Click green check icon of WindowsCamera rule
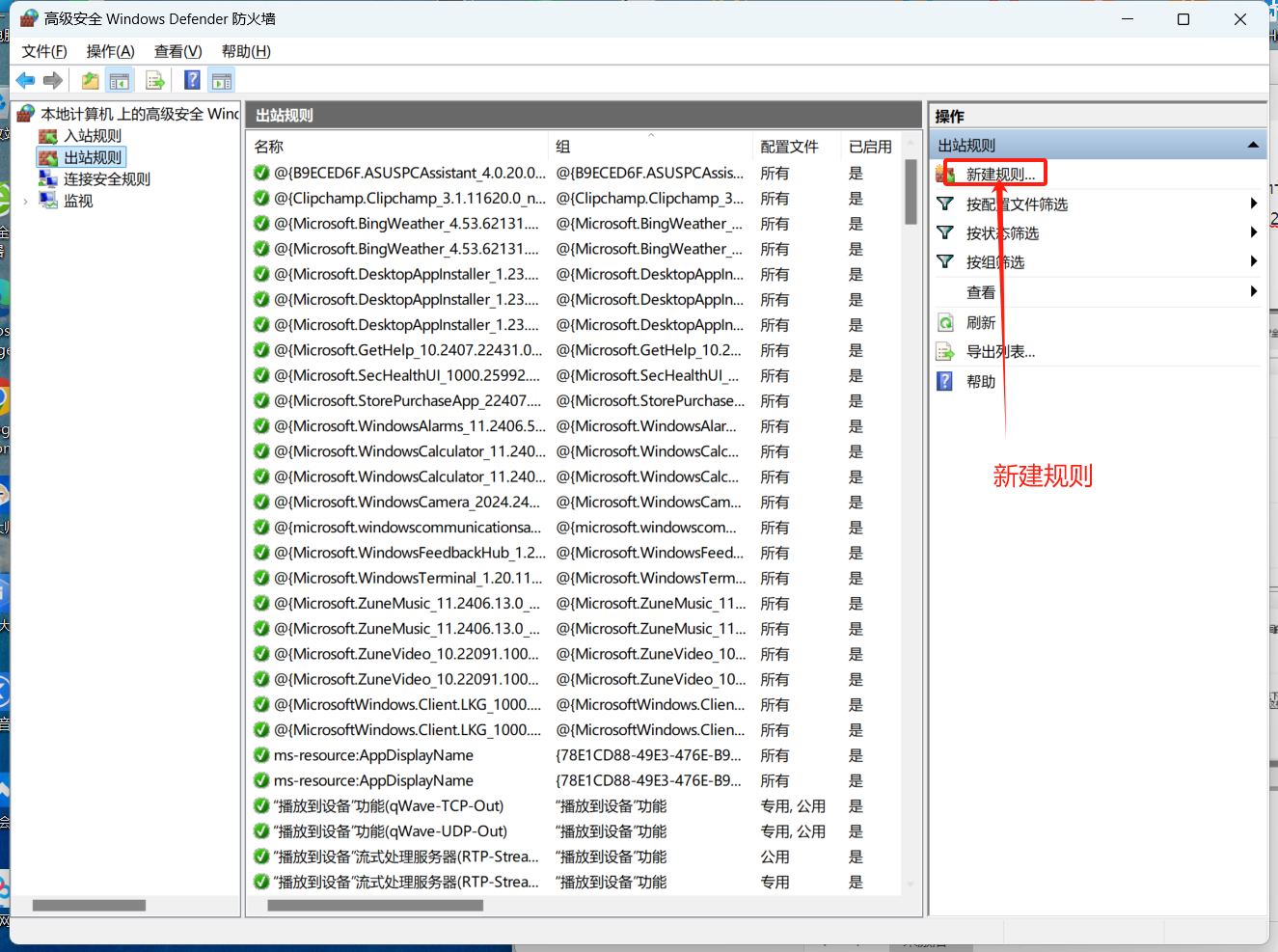The width and height of the screenshot is (1278, 952). 261,502
